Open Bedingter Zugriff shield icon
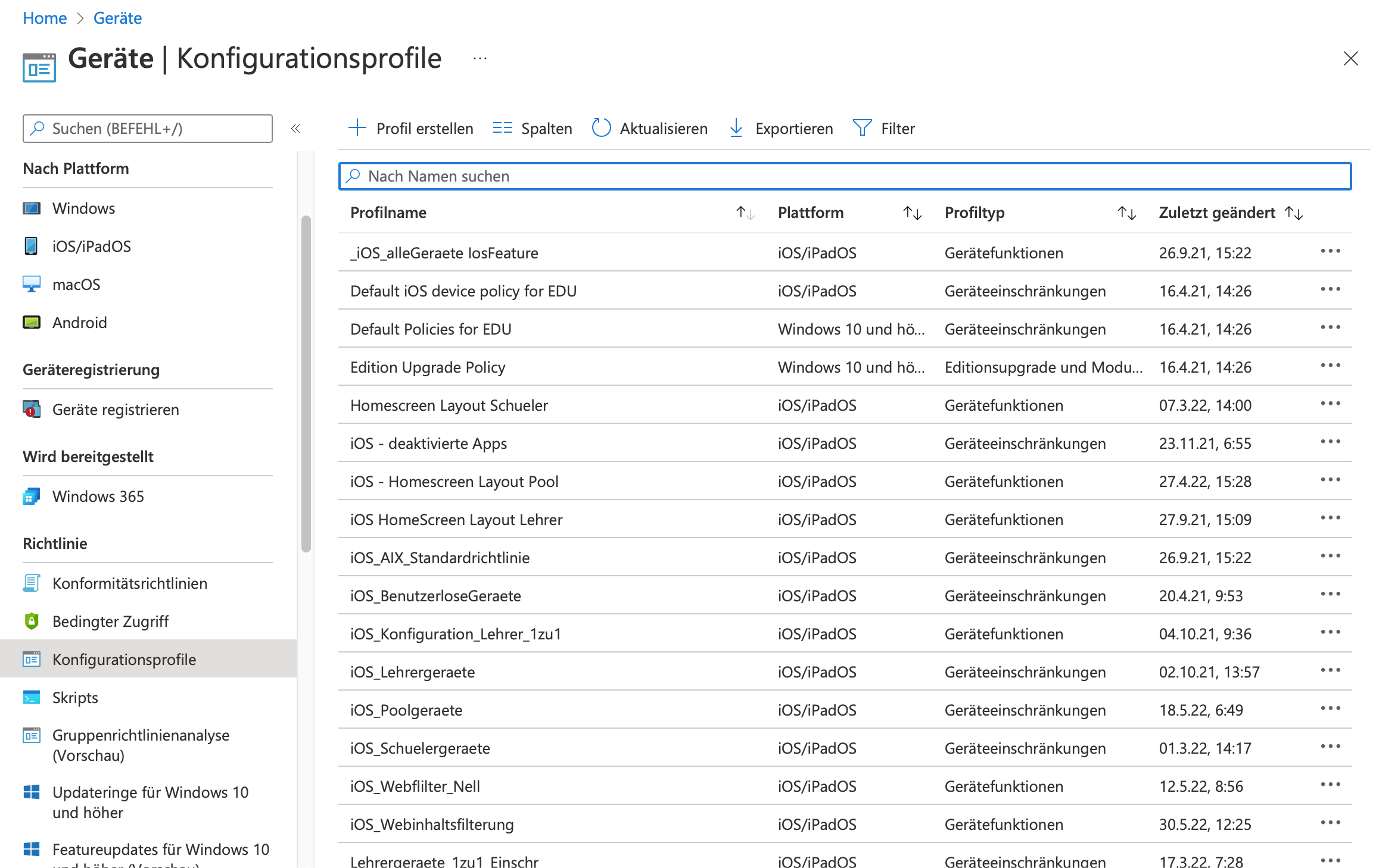The width and height of the screenshot is (1376, 868). point(32,621)
